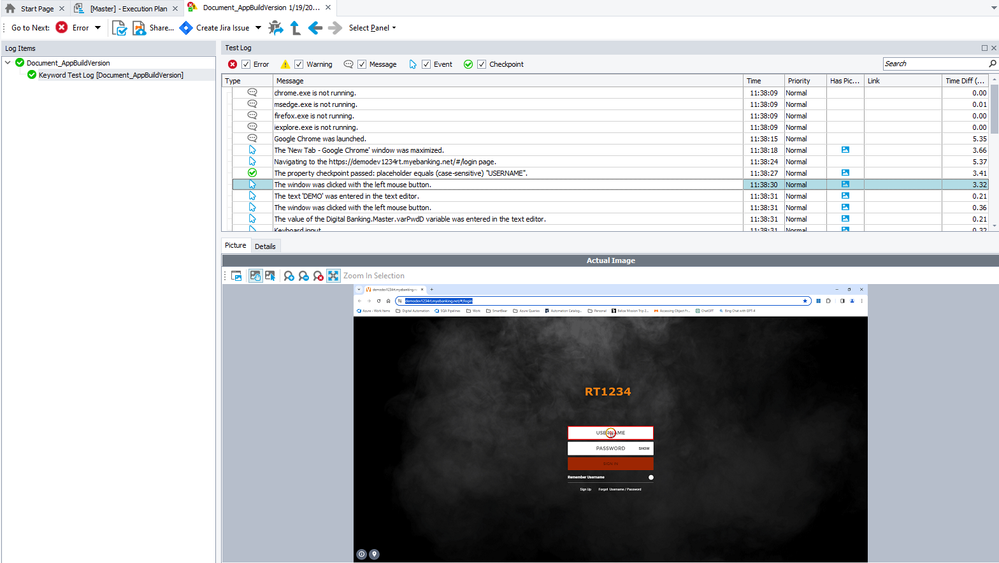The width and height of the screenshot is (999, 563).
Task: Switch to the Details tab
Action: click(265, 246)
